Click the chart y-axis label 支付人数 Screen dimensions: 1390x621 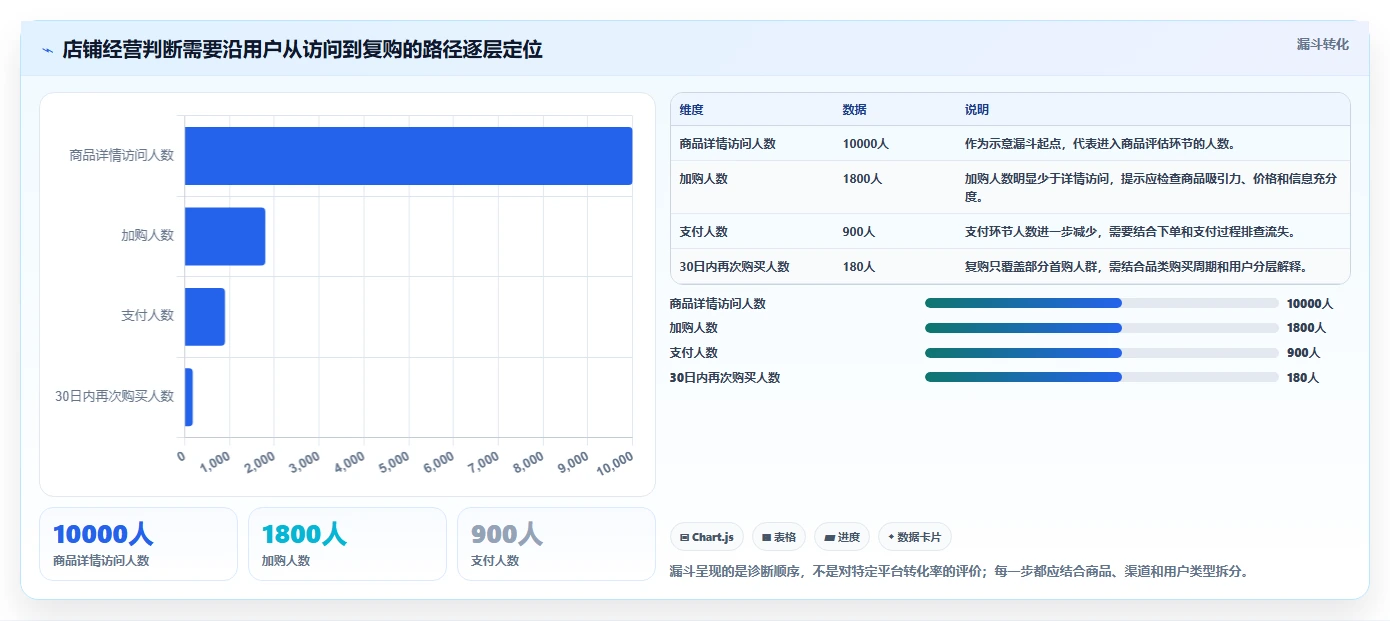147,316
